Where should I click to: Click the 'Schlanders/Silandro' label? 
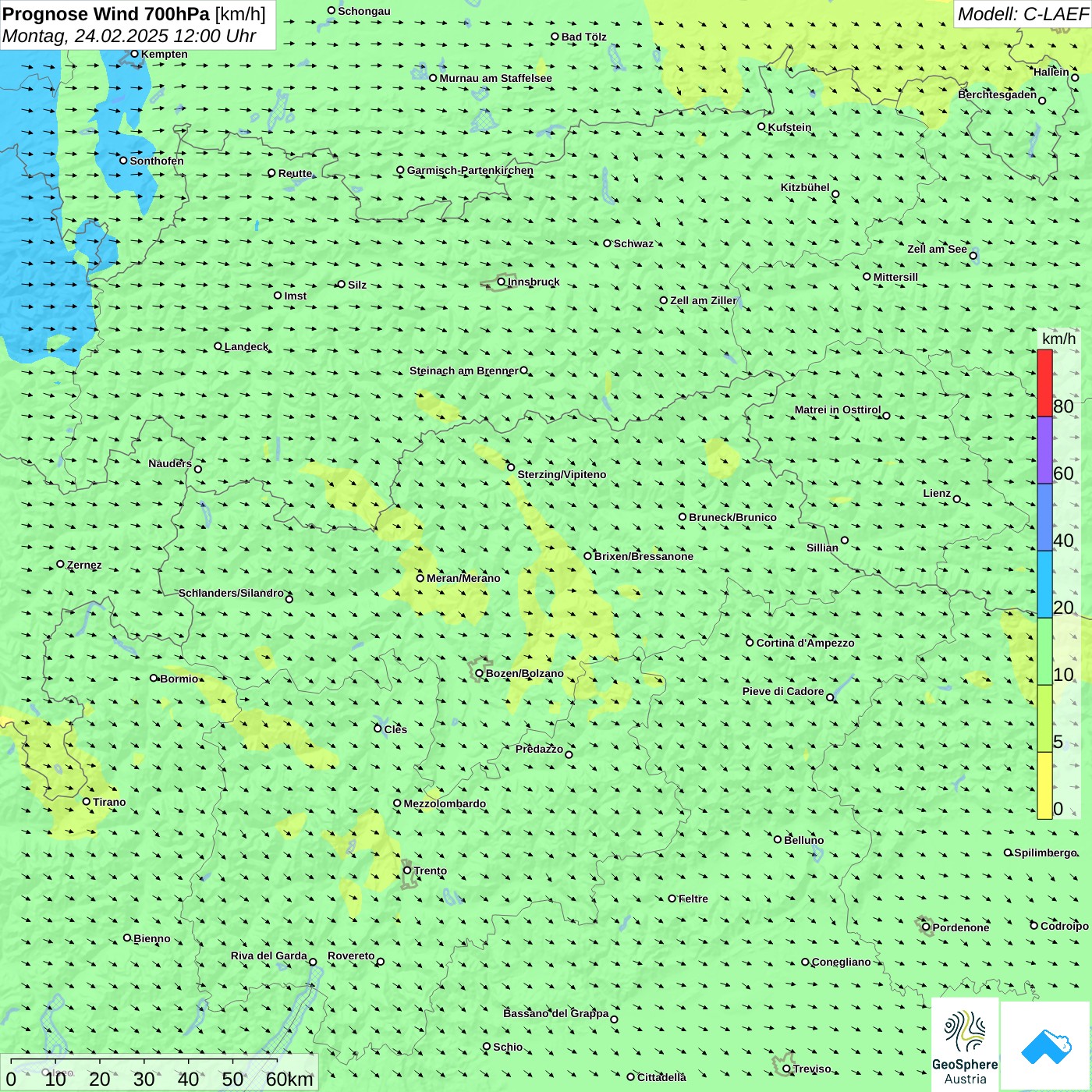pos(231,593)
